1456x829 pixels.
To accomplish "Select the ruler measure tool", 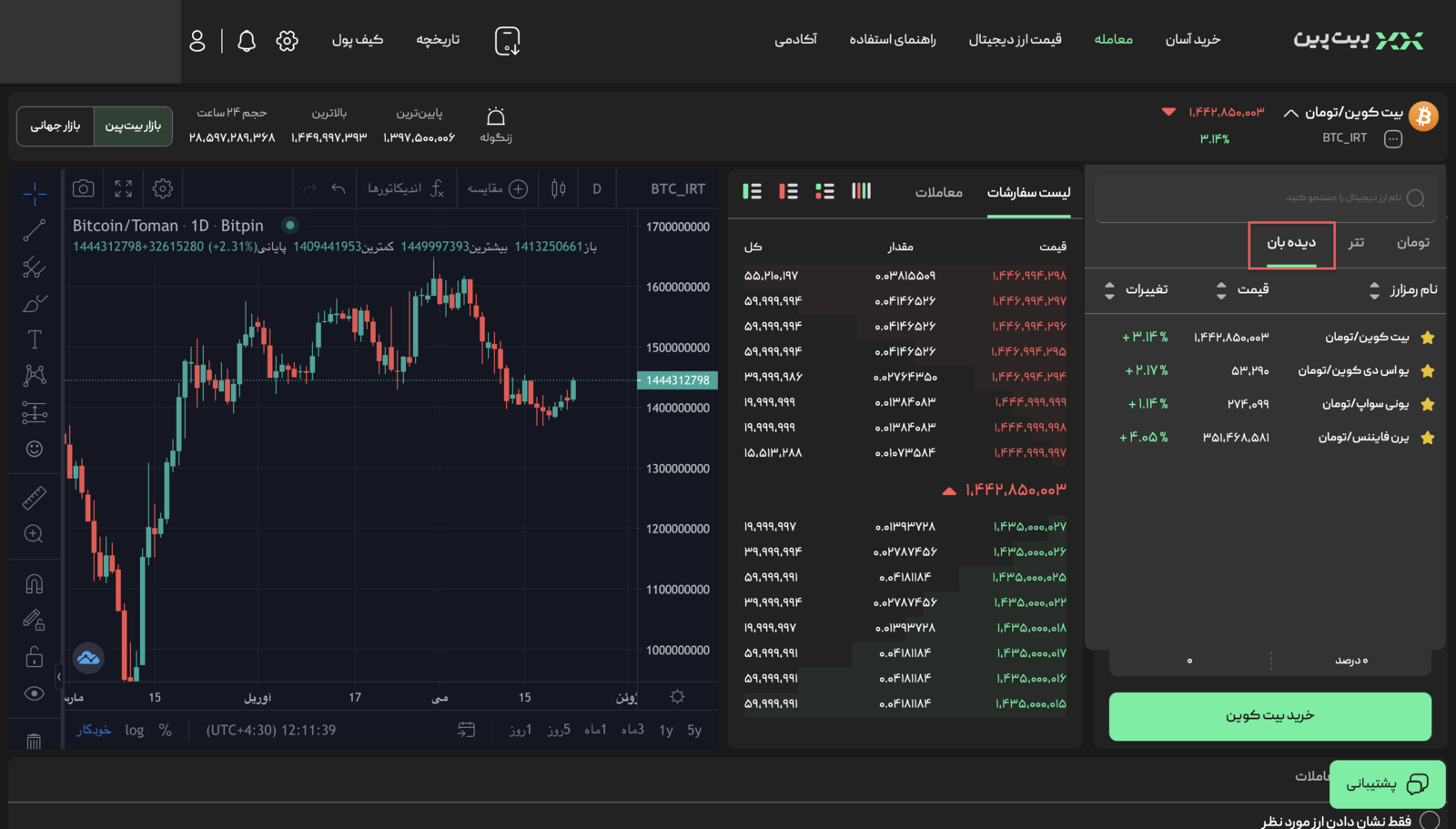I will (x=35, y=498).
